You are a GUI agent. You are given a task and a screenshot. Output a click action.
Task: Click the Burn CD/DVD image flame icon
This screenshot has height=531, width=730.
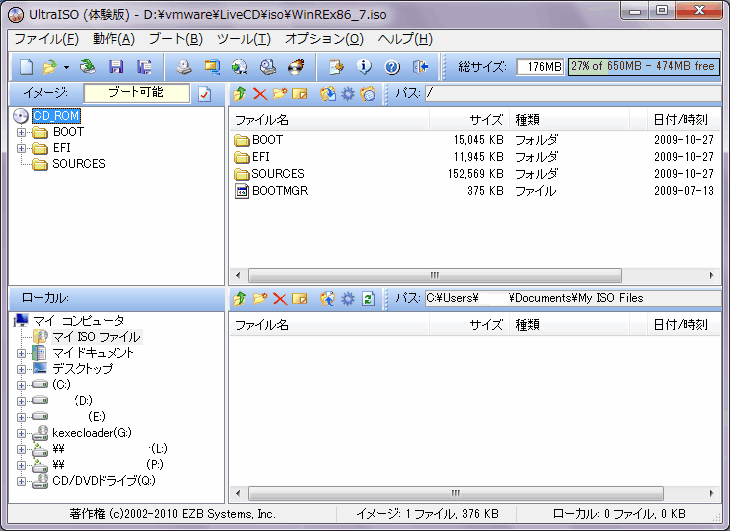[297, 67]
